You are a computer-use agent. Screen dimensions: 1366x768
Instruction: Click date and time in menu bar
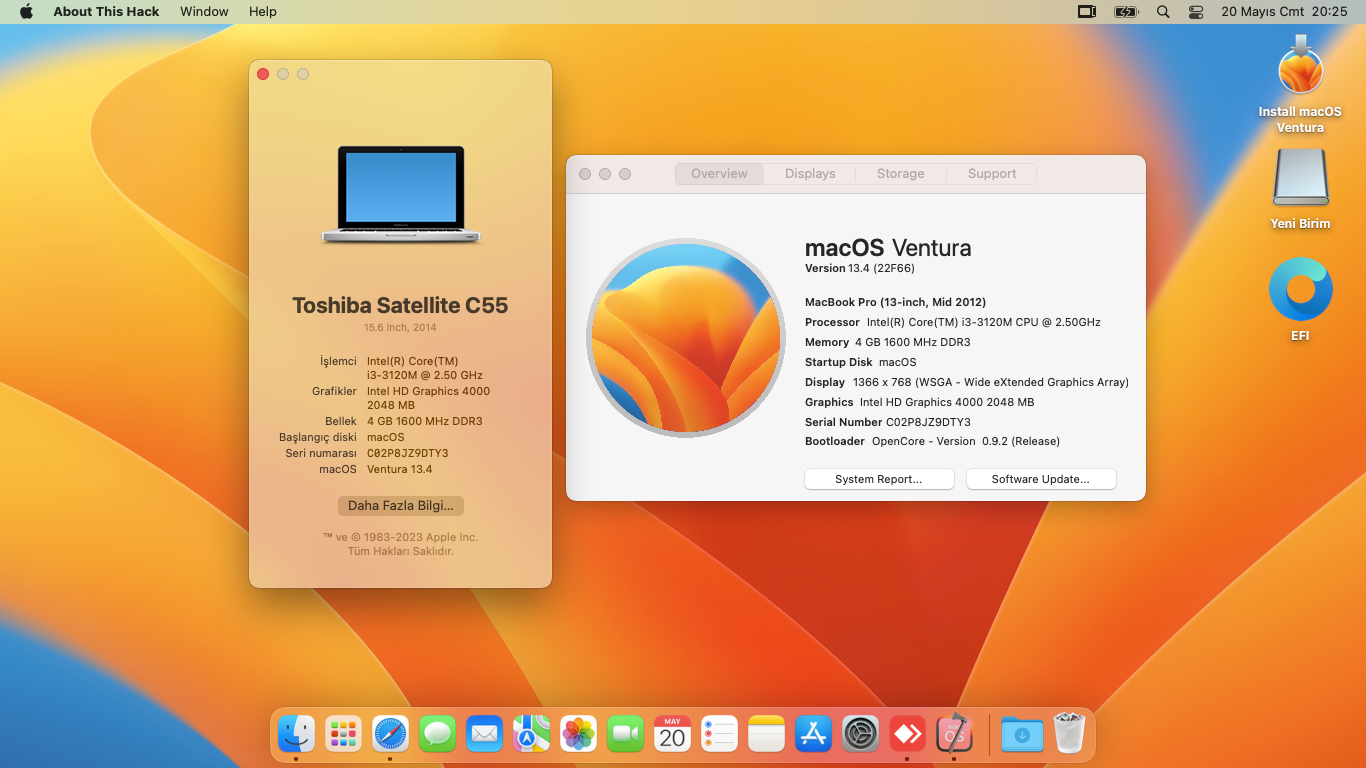click(1284, 12)
